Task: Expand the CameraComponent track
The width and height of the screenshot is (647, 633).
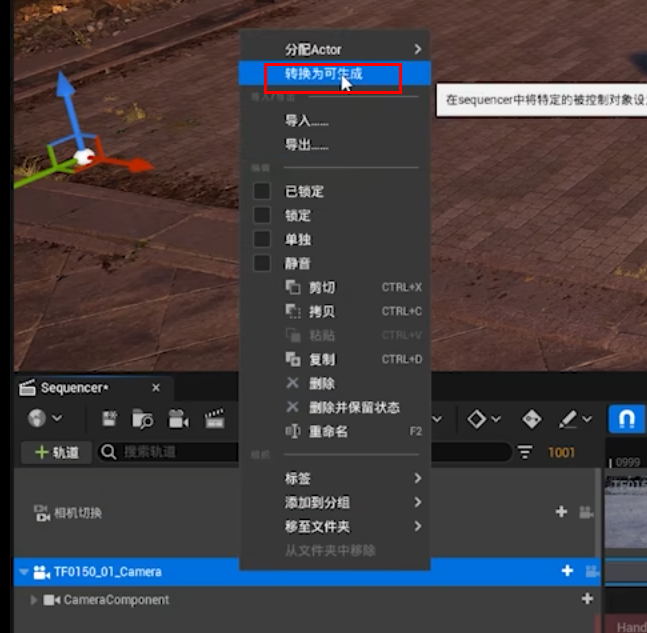Action: 34,600
